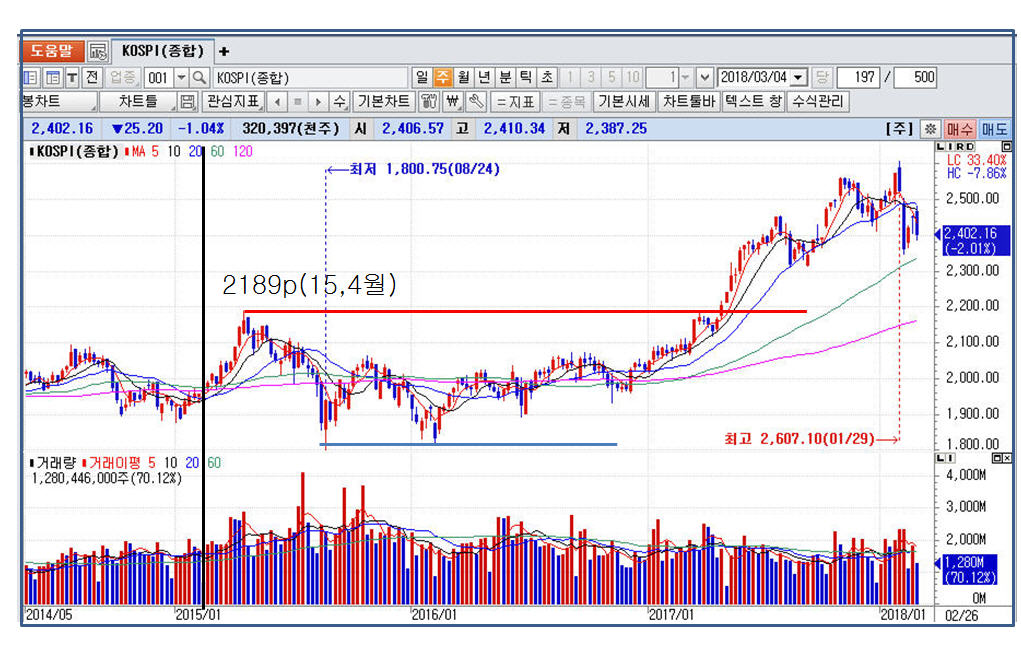Screen dimensions: 1021x652
Task: Click the bar count field showing 197
Action: click(858, 77)
